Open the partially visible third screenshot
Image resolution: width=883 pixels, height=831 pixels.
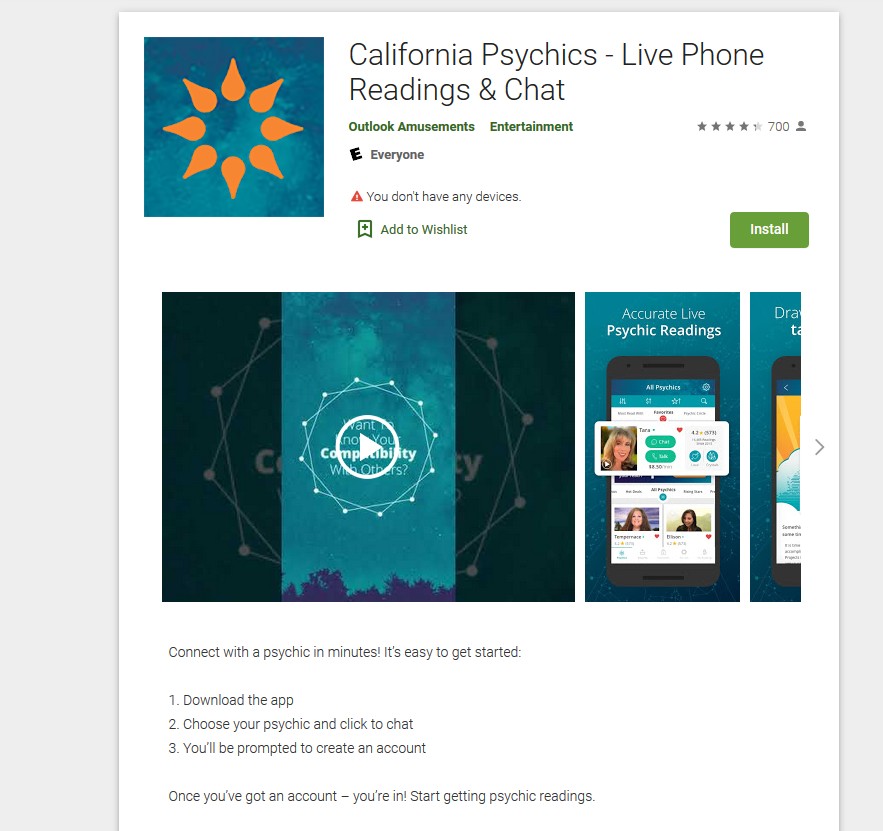click(x=775, y=447)
